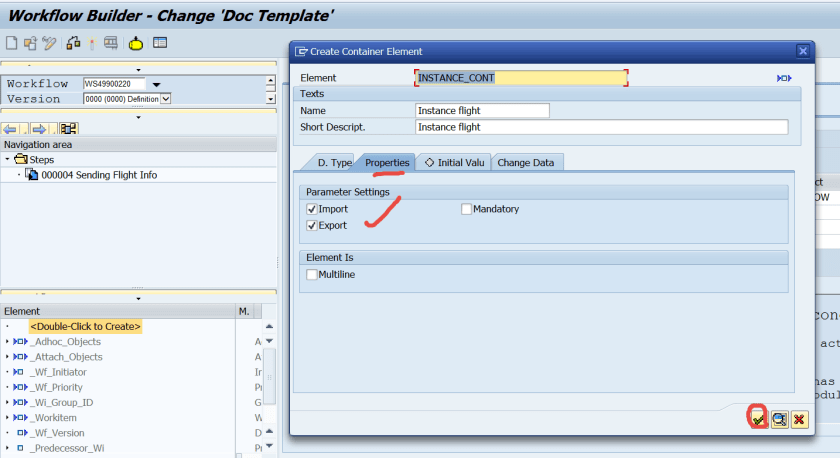Click the blue back arrow in navigation toolbar

(x=10, y=129)
